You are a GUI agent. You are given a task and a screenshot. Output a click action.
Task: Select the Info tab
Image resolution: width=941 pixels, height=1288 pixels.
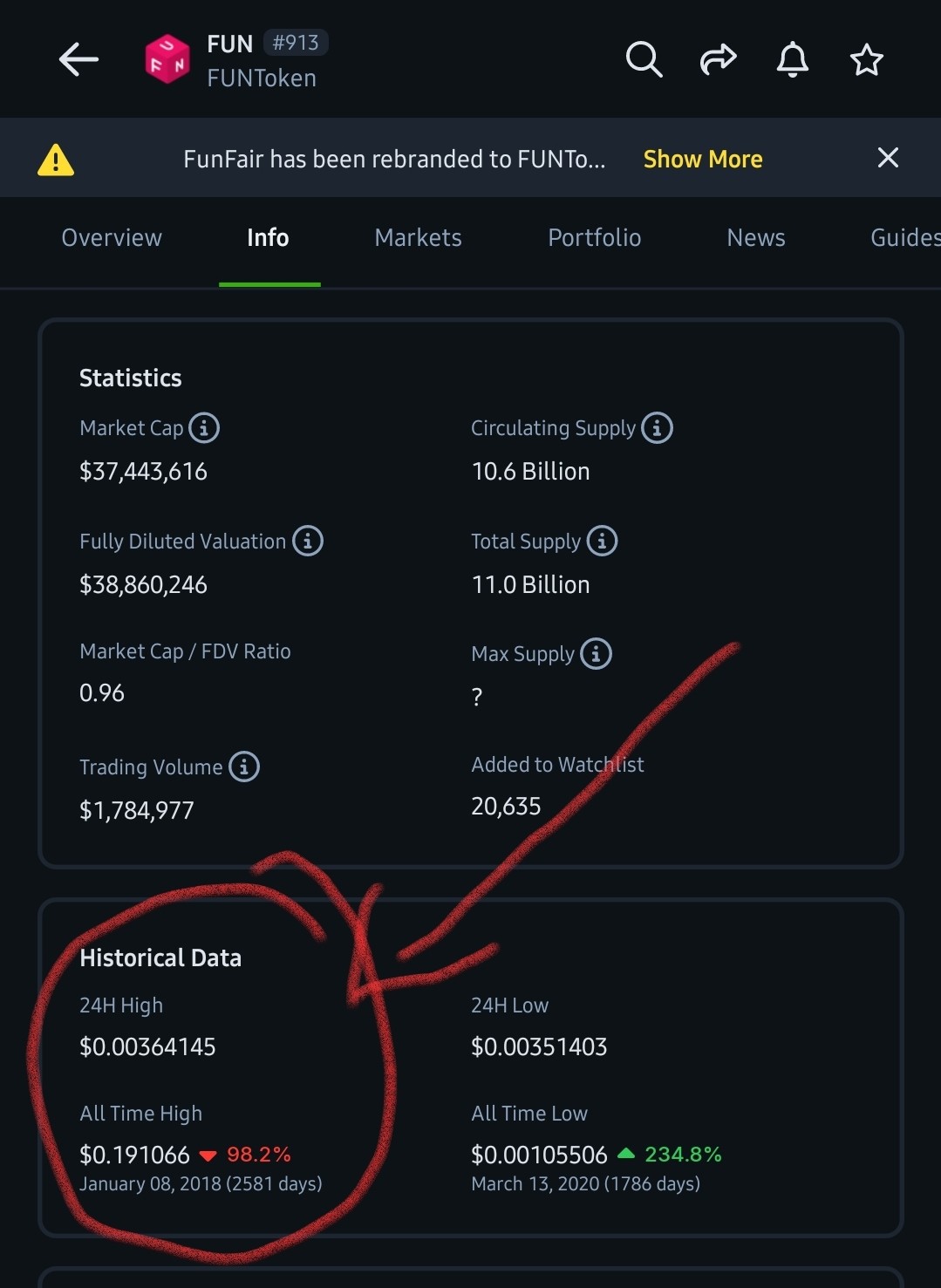point(268,238)
